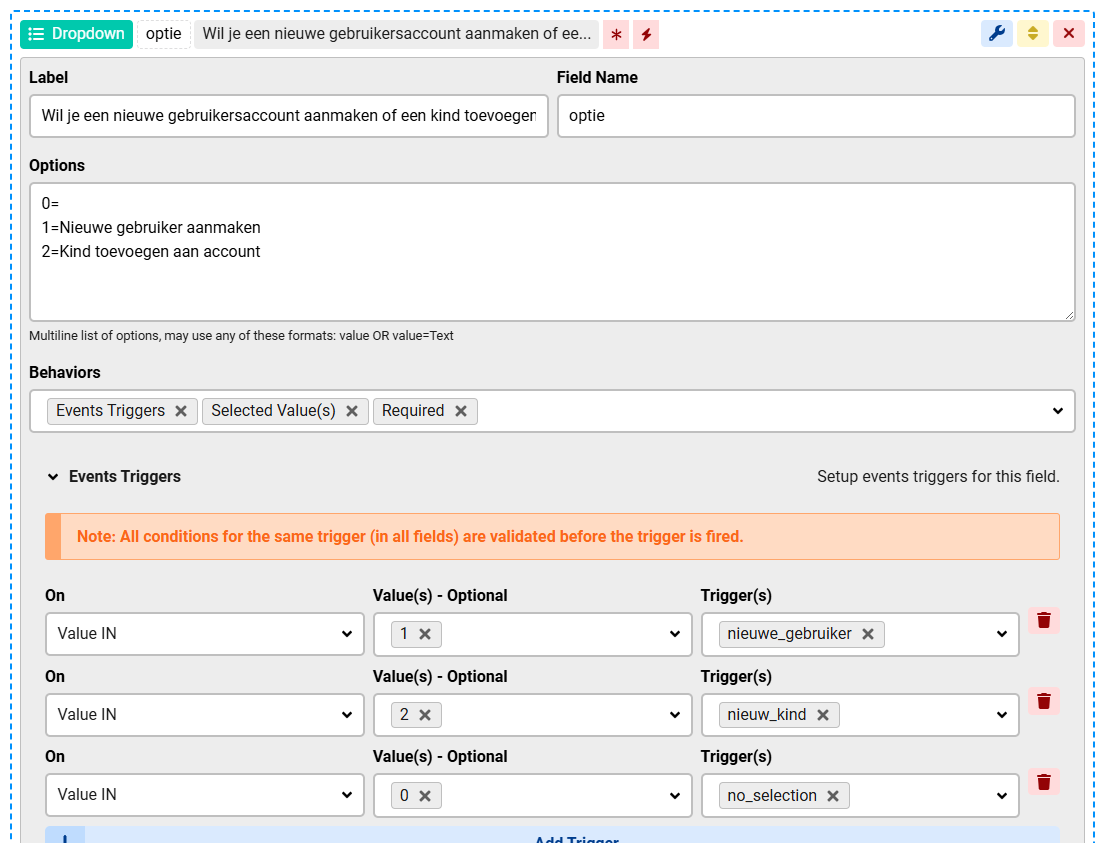Viewport: 1105px width, 843px height.
Task: Click the red asterisk required indicator
Action: (616, 35)
